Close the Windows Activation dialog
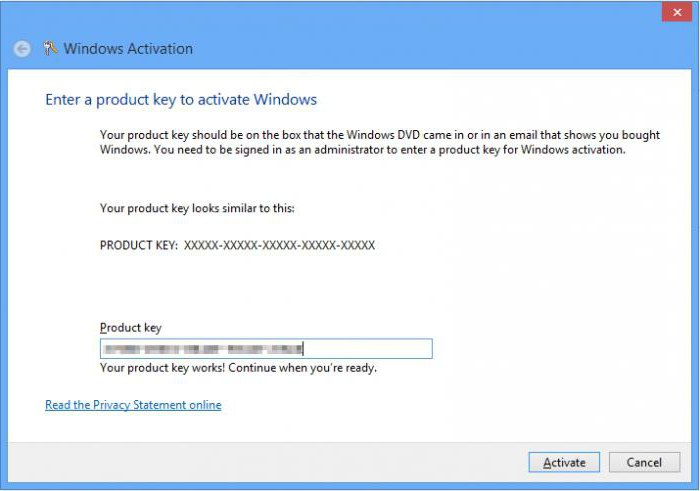The height and width of the screenshot is (491, 700). 677,12
